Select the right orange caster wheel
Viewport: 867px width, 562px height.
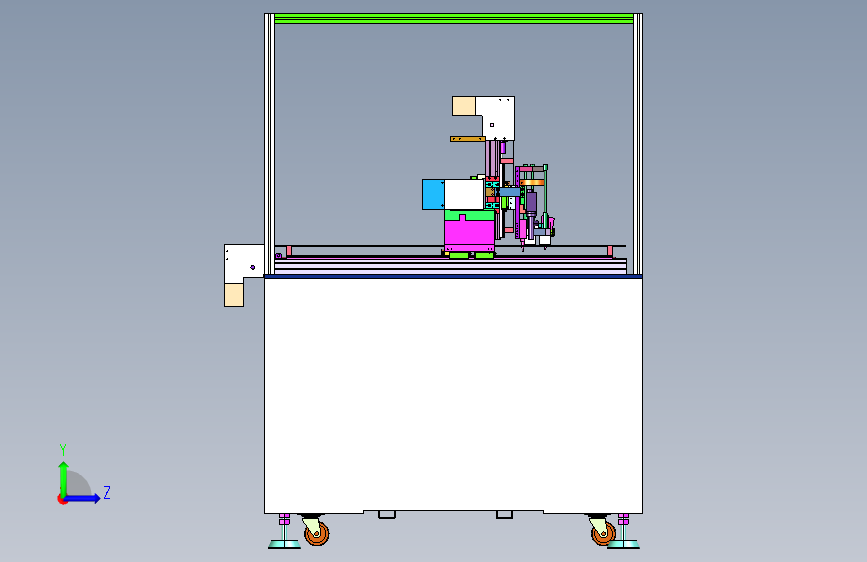pos(603,533)
